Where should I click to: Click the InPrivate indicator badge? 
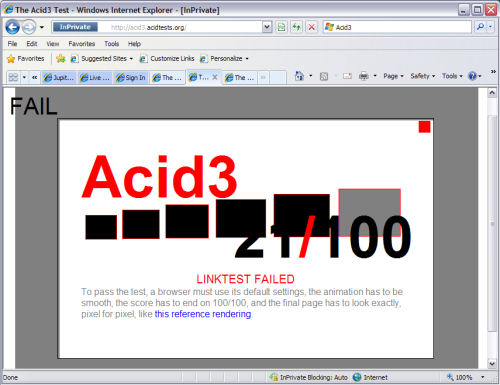75,27
